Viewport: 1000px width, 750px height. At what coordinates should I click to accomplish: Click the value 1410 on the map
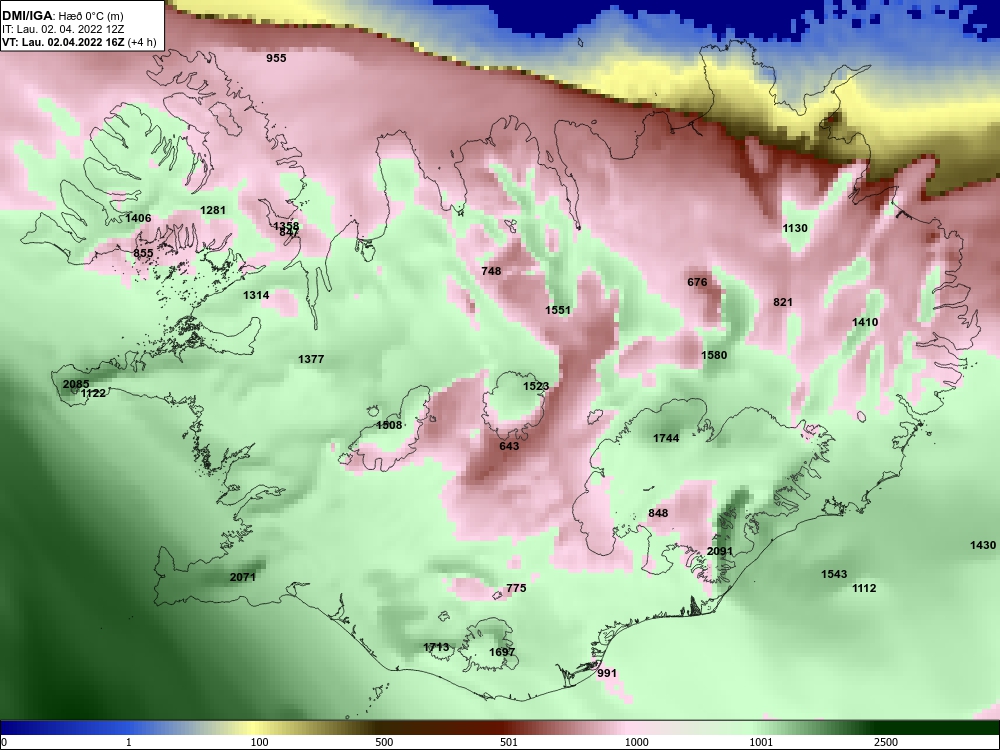pos(865,322)
